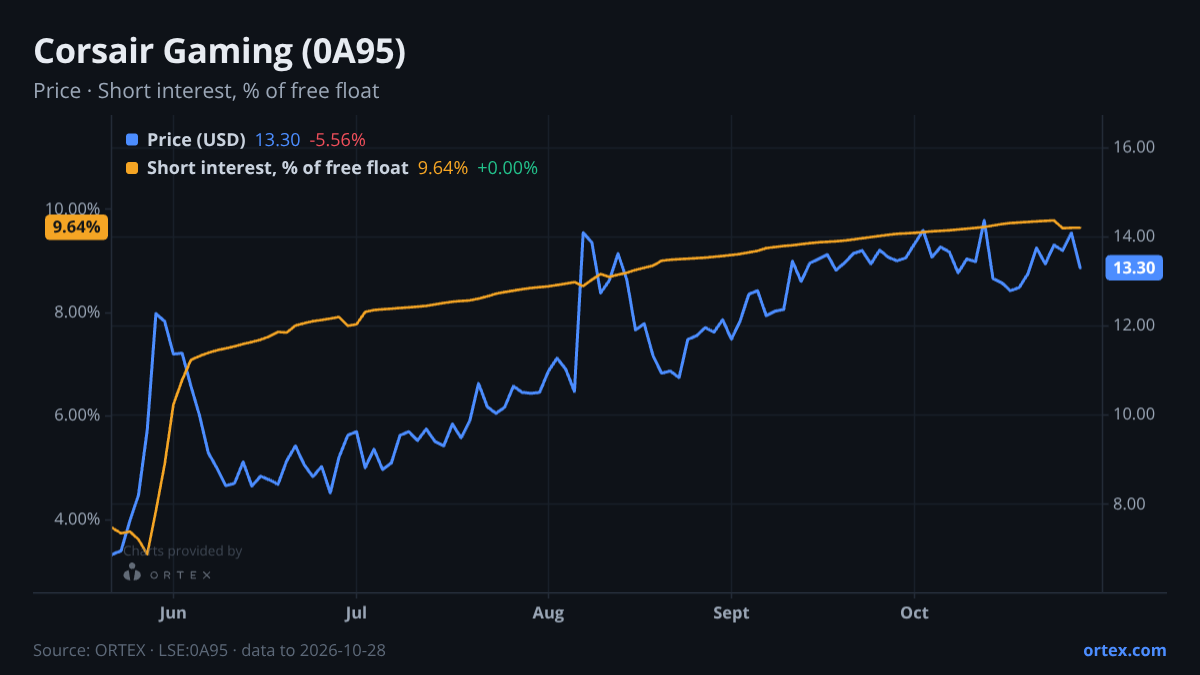Click the orange Short interest legend swatch

point(132,168)
